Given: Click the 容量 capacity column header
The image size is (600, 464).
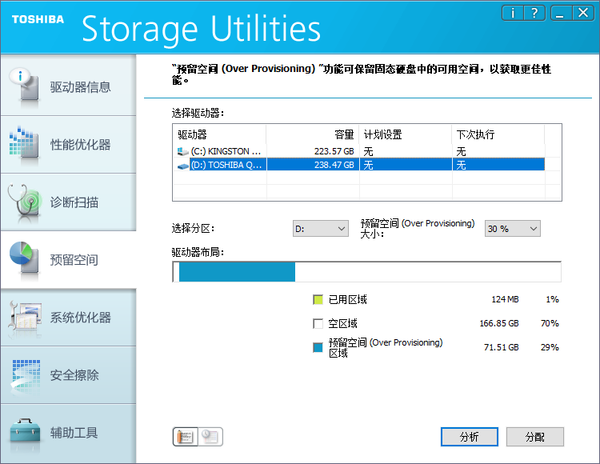Looking at the screenshot, I should click(x=312, y=135).
